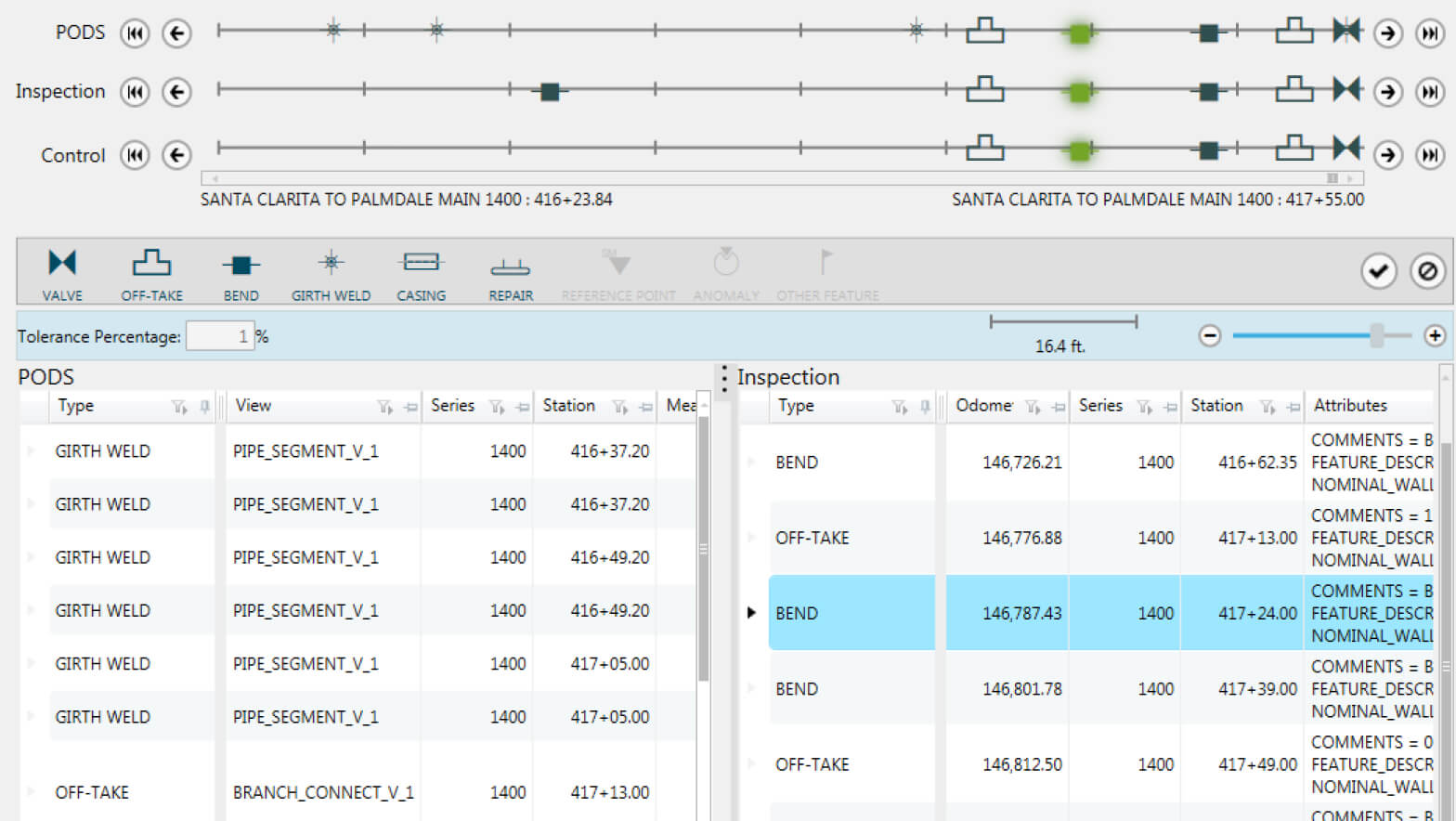Skip to last feature in Control track
Viewport: 1456px width, 821px height.
click(x=1430, y=155)
